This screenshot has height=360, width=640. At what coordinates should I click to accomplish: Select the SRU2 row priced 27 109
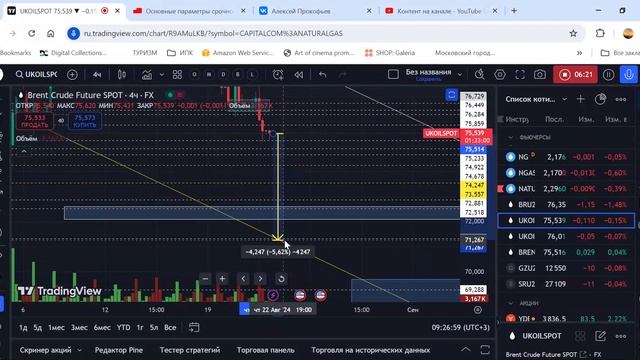[x=567, y=284]
